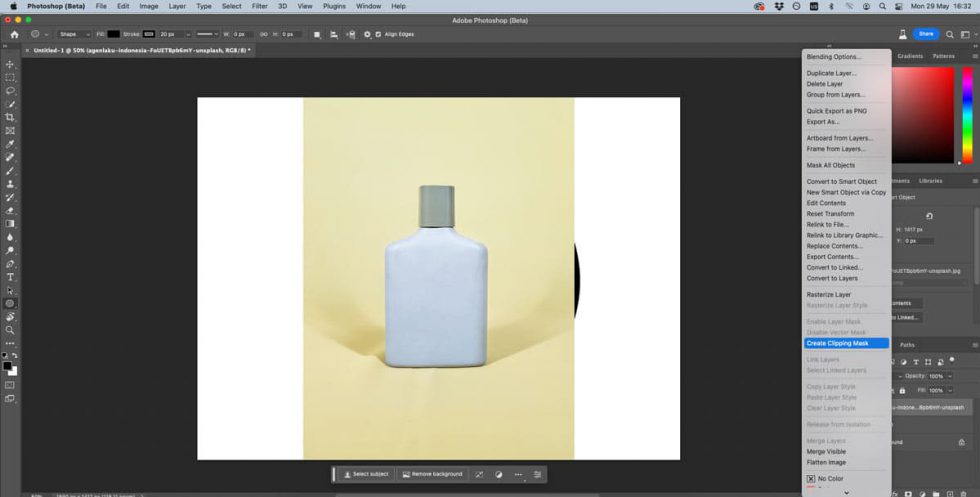Toggle link between width and height
The width and height of the screenshot is (980, 497).
pos(263,34)
